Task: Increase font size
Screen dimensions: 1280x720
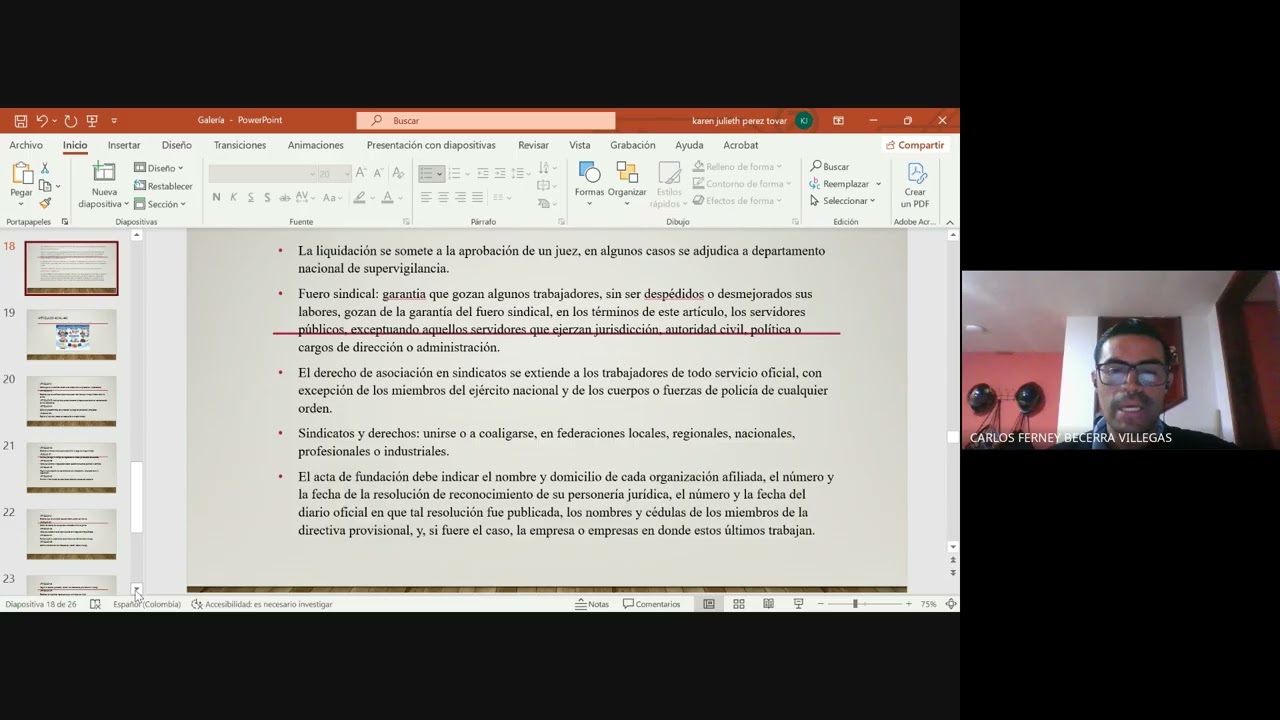Action: click(x=361, y=173)
